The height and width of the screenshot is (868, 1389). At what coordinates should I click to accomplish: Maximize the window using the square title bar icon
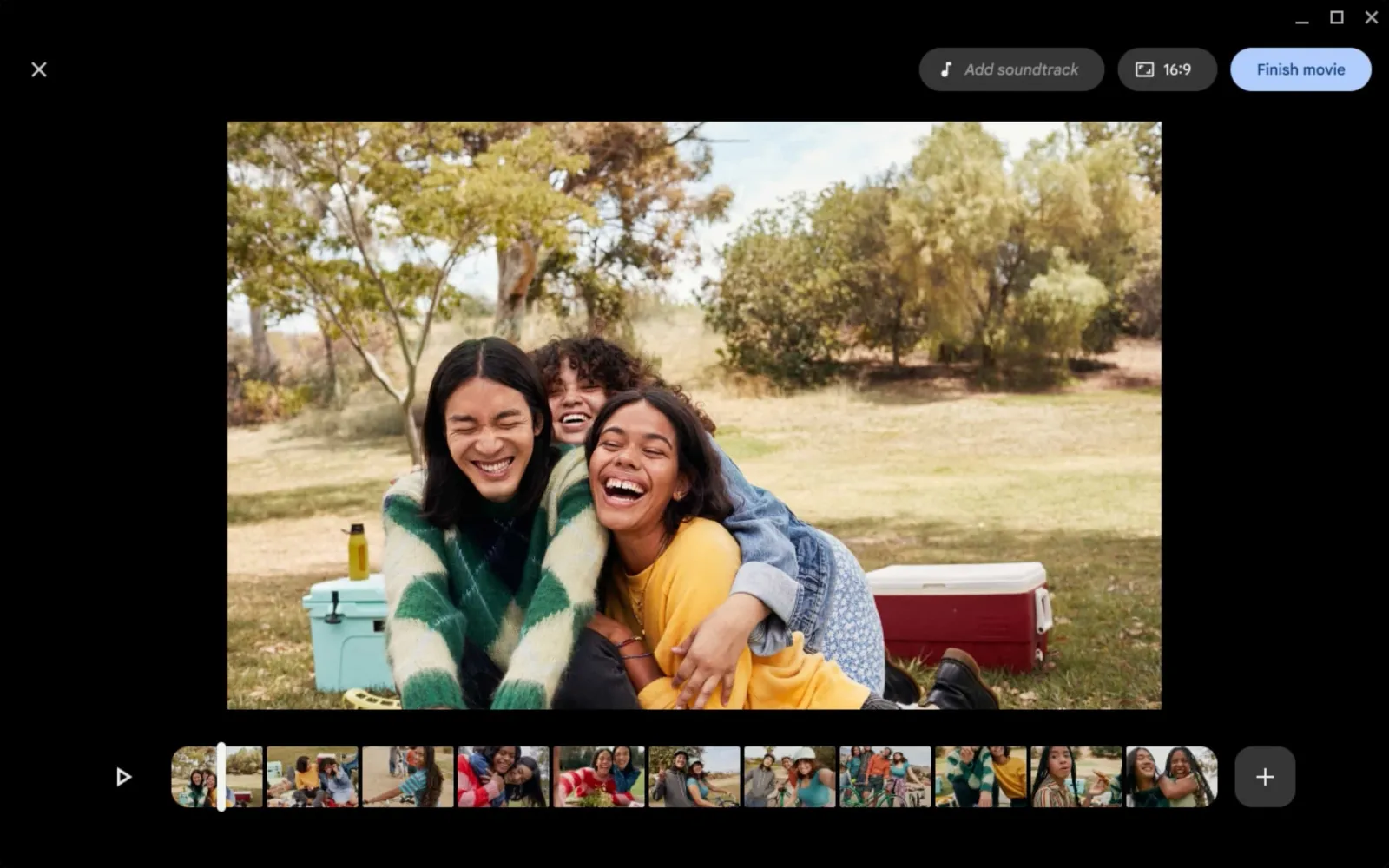[1337, 17]
